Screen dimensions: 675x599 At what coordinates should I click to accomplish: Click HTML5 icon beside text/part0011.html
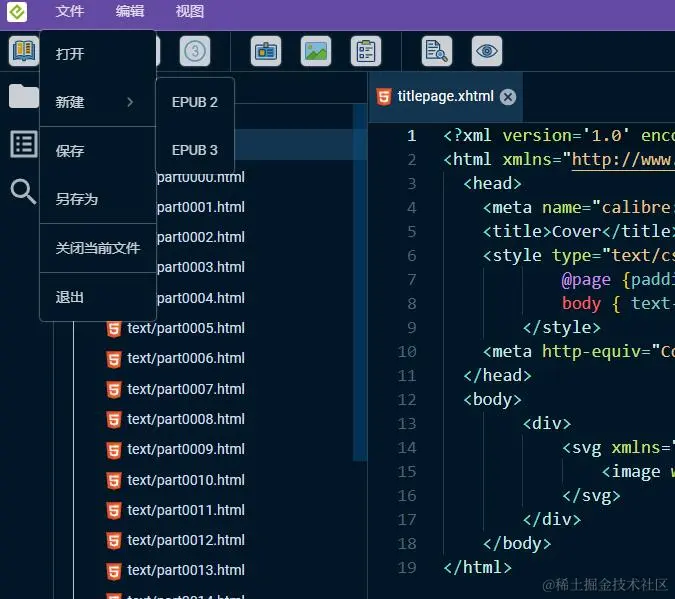coord(114,511)
